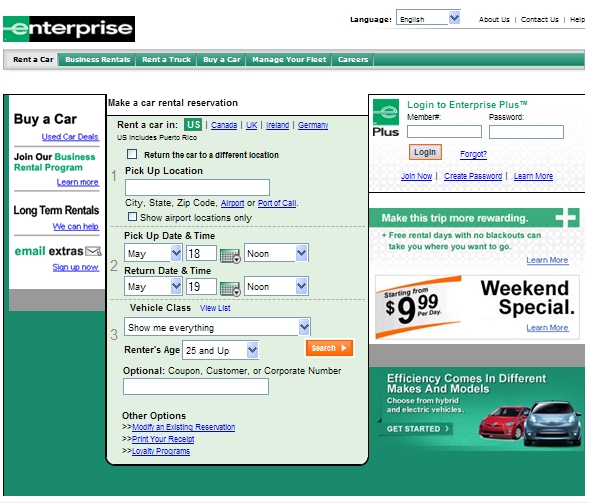Image resolution: width=589 pixels, height=503 pixels.
Task: Click Learn More in the login box
Action: tap(533, 176)
